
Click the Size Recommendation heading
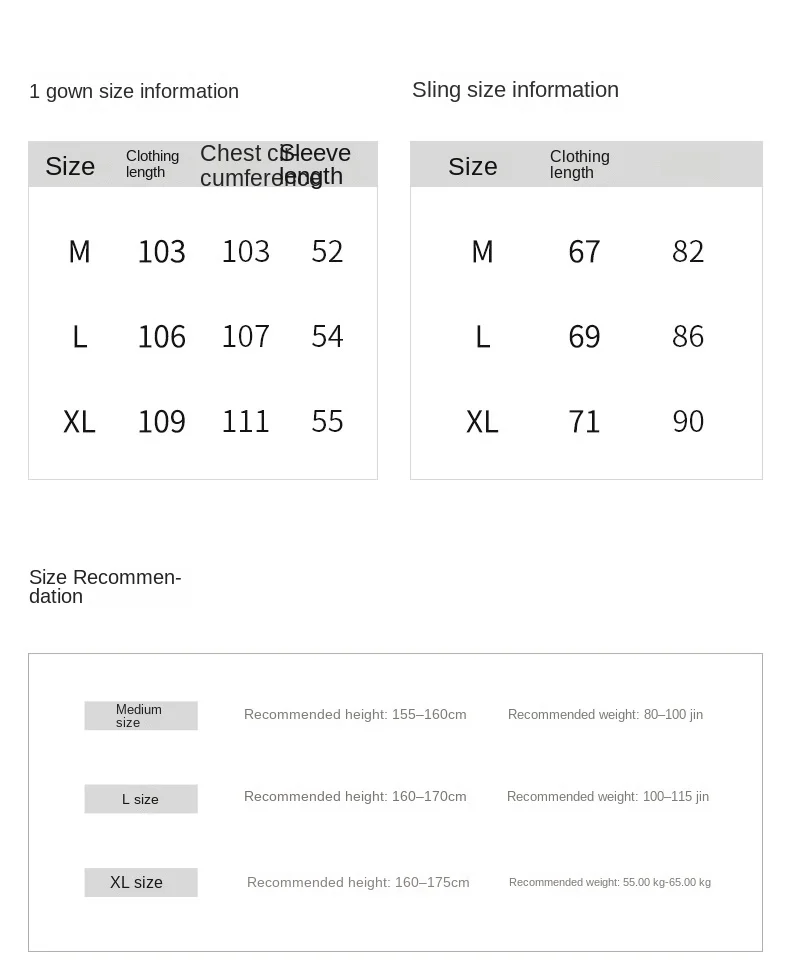click(x=105, y=586)
